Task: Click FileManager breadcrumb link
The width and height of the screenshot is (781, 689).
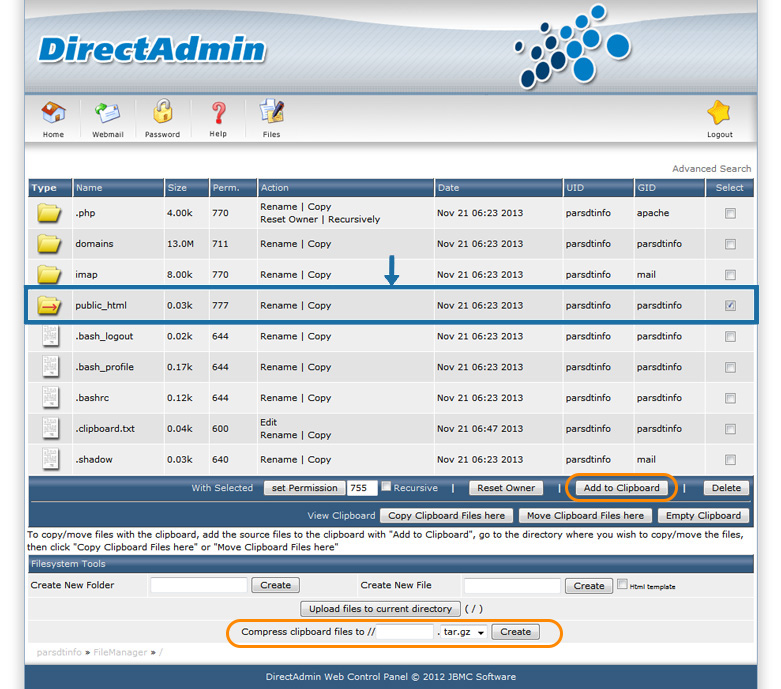Action: pos(120,652)
